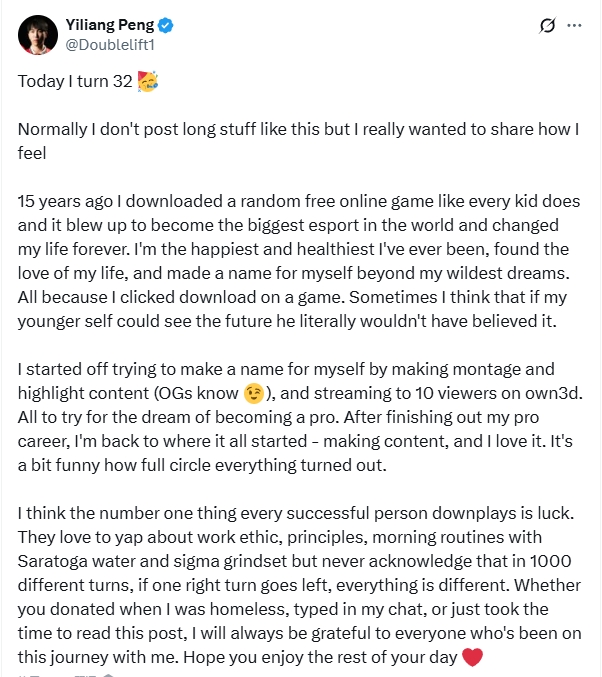Click the party face emoji
Screen dimensions: 602x677
coord(148,81)
